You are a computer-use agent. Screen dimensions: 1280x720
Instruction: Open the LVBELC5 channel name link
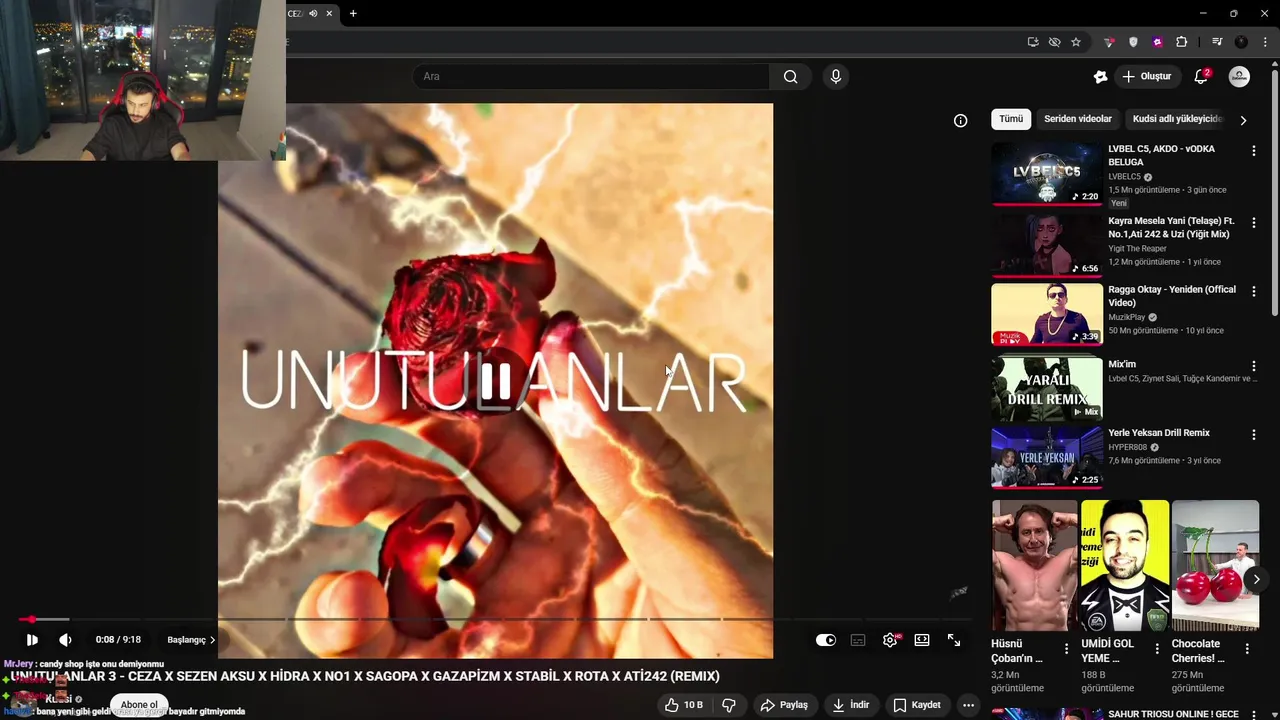[1124, 177]
